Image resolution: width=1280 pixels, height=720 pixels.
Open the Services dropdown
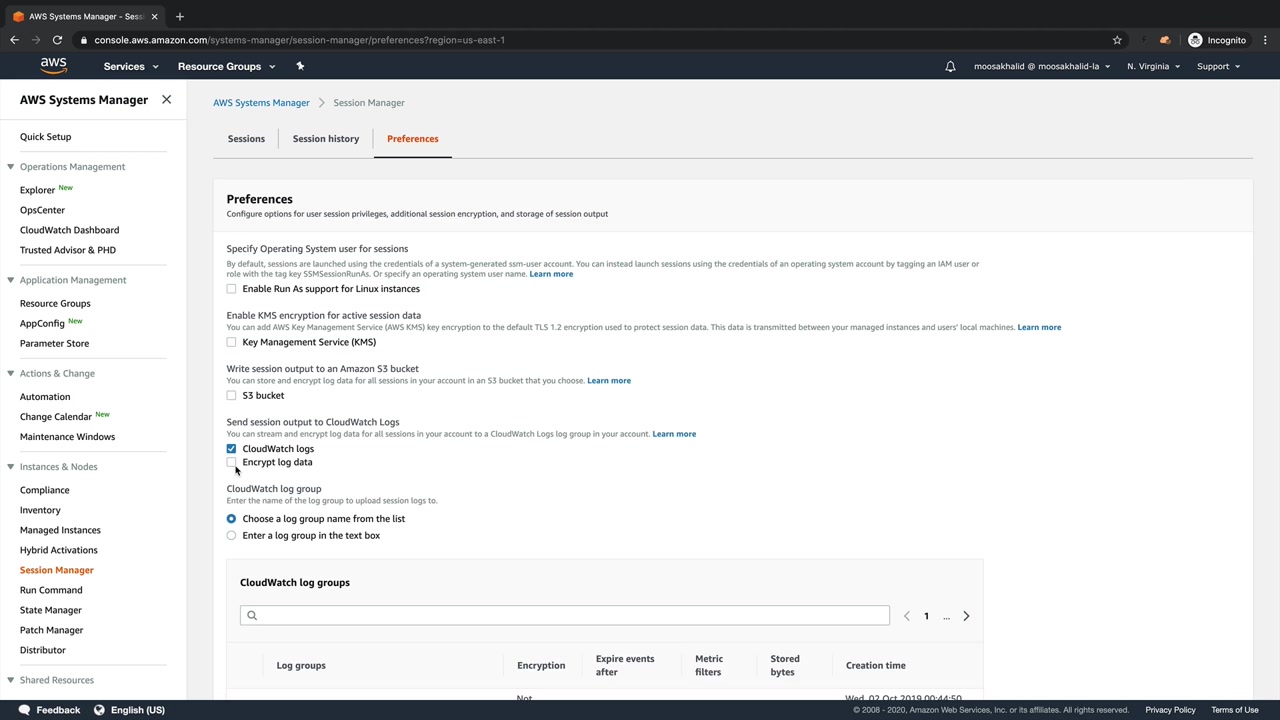point(131,66)
